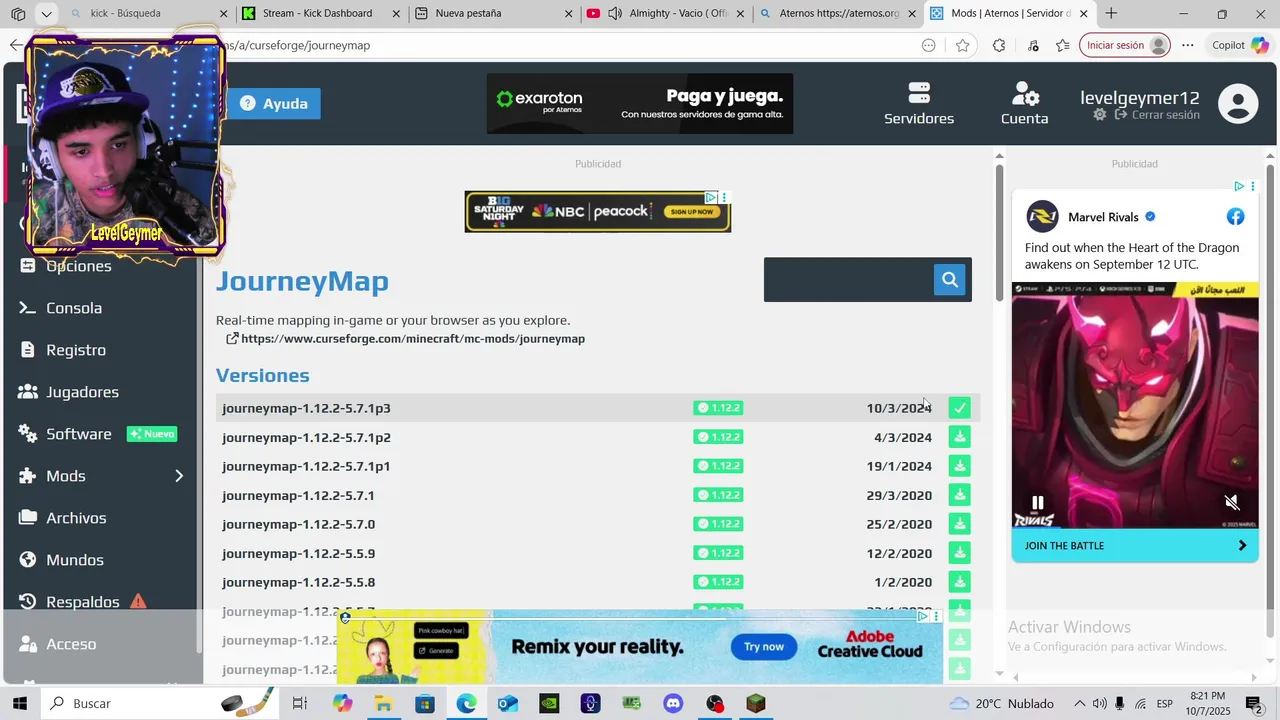Open the weather widget 20°C Nublado

(1001, 704)
